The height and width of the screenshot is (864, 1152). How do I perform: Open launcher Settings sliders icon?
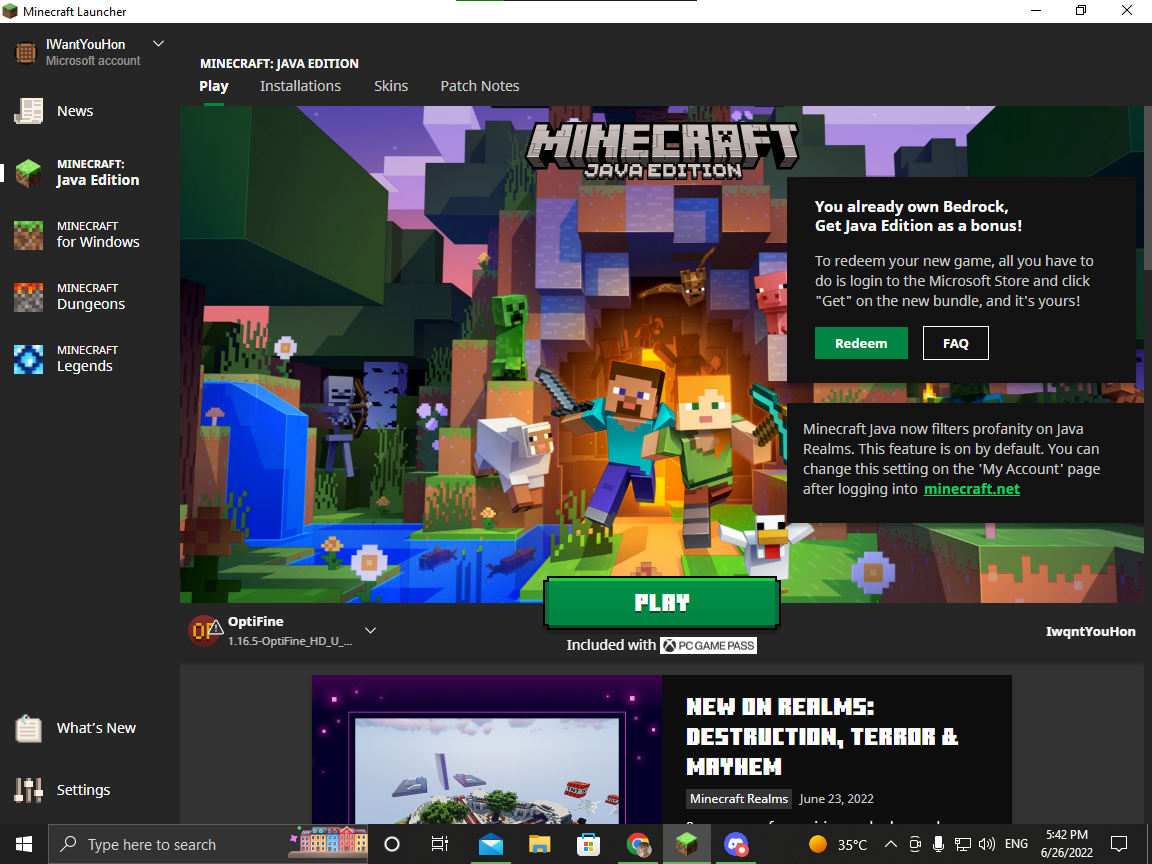(28, 790)
